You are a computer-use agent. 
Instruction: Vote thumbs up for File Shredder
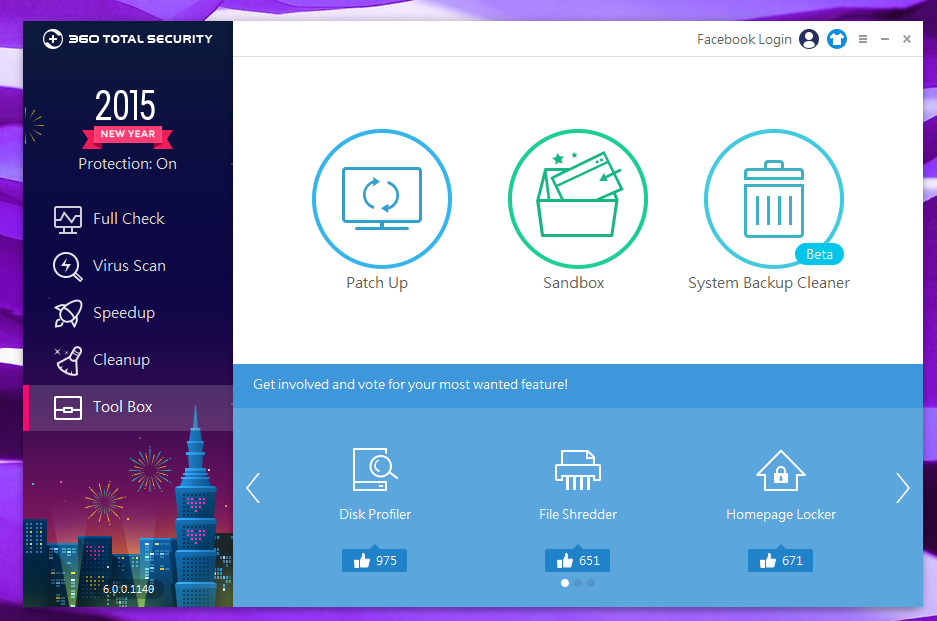tap(577, 560)
